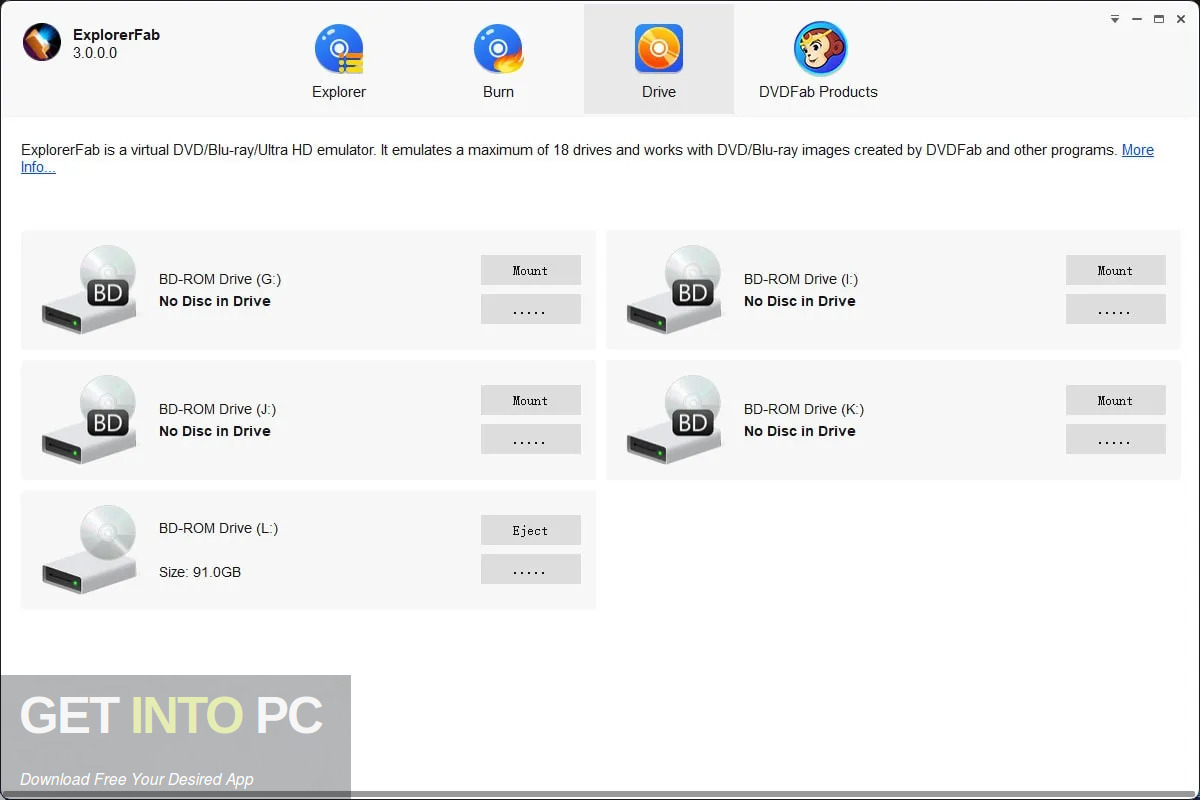Select the Drive tab icon
The width and height of the screenshot is (1200, 800).
[659, 49]
